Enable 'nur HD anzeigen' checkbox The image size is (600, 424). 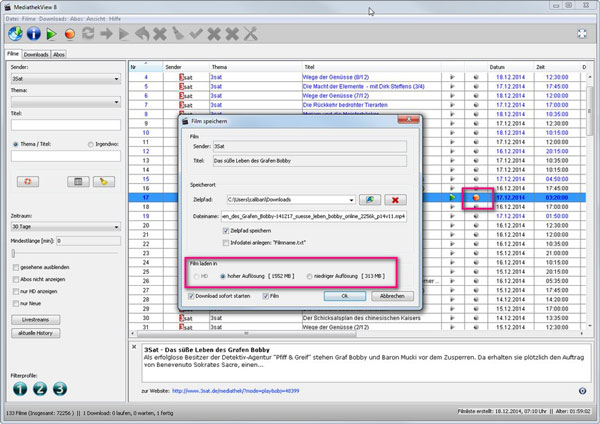(16, 292)
